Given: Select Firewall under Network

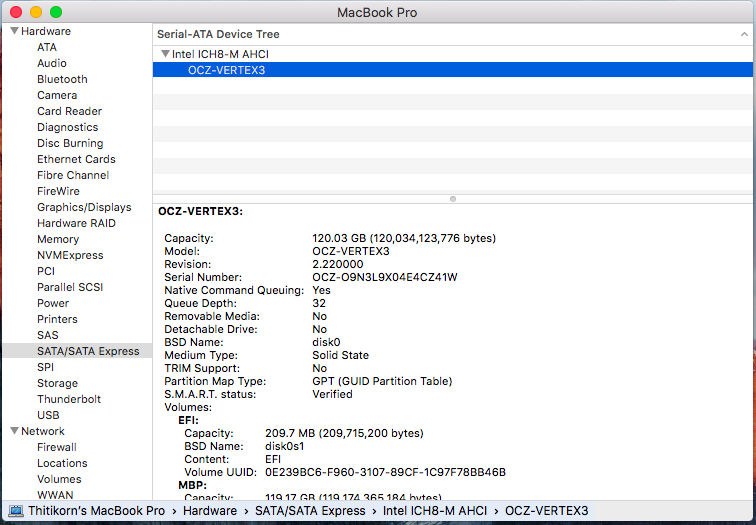Looking at the screenshot, I should click(x=57, y=447).
